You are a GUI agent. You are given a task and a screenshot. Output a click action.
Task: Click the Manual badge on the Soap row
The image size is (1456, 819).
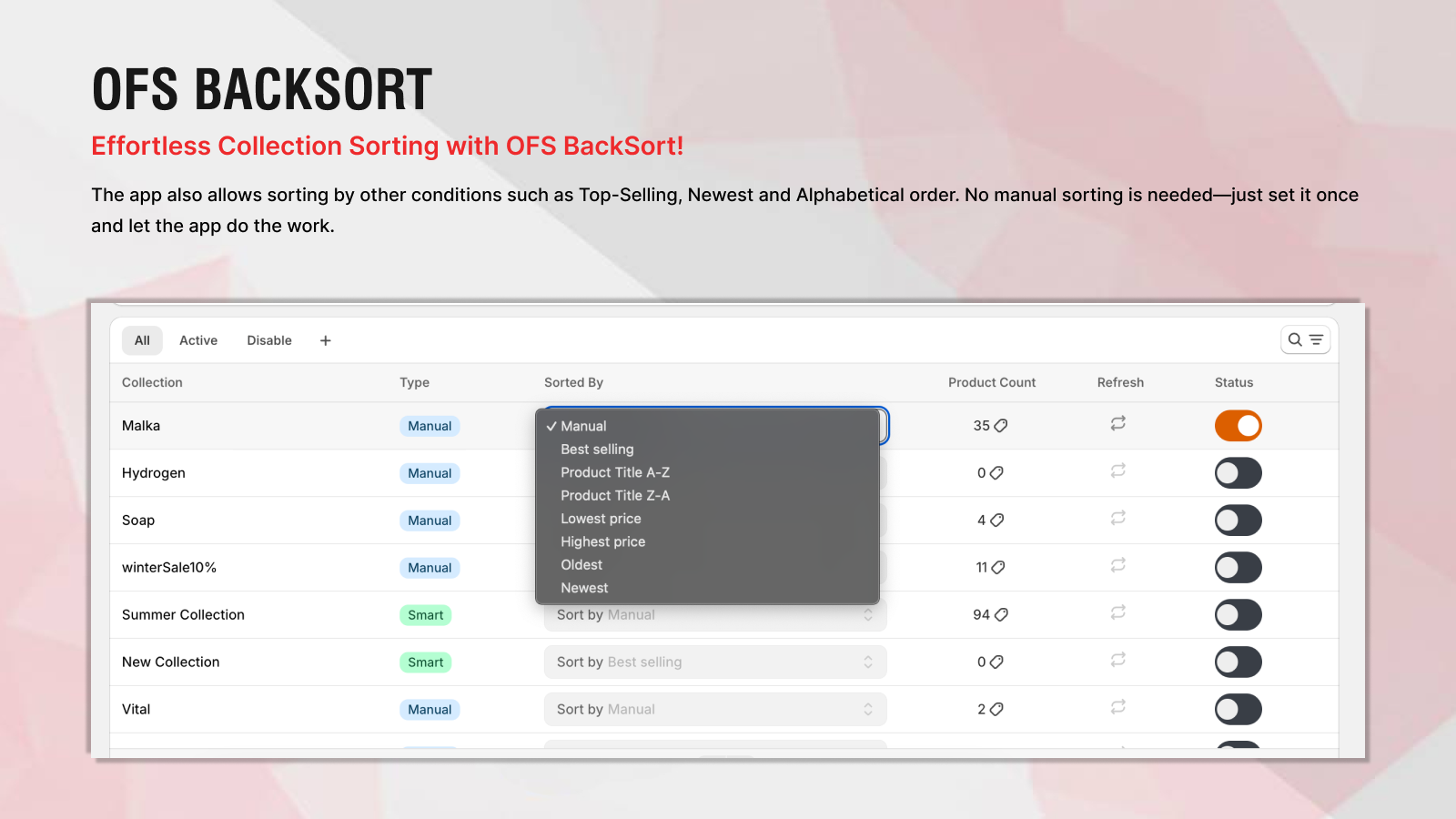click(430, 520)
